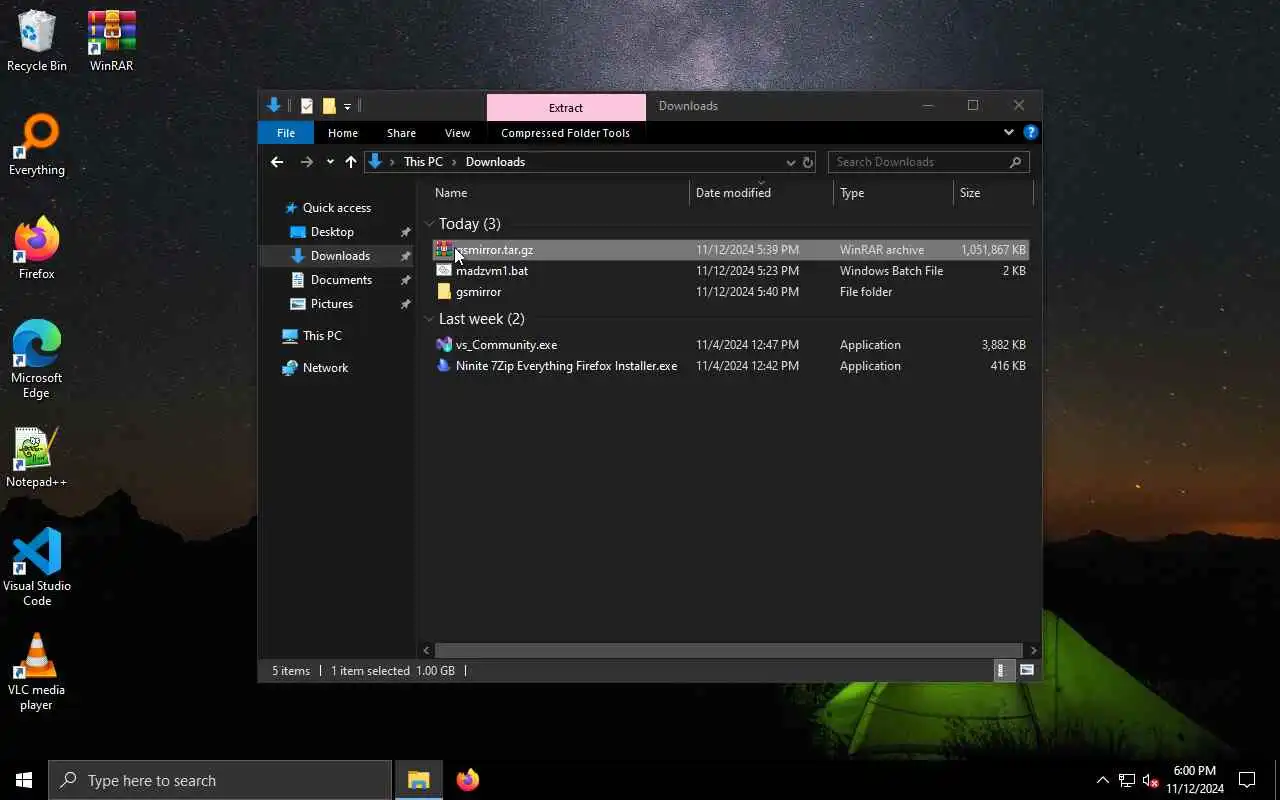
Task: Select the VLC media player desktop shortcut
Action: point(37,672)
